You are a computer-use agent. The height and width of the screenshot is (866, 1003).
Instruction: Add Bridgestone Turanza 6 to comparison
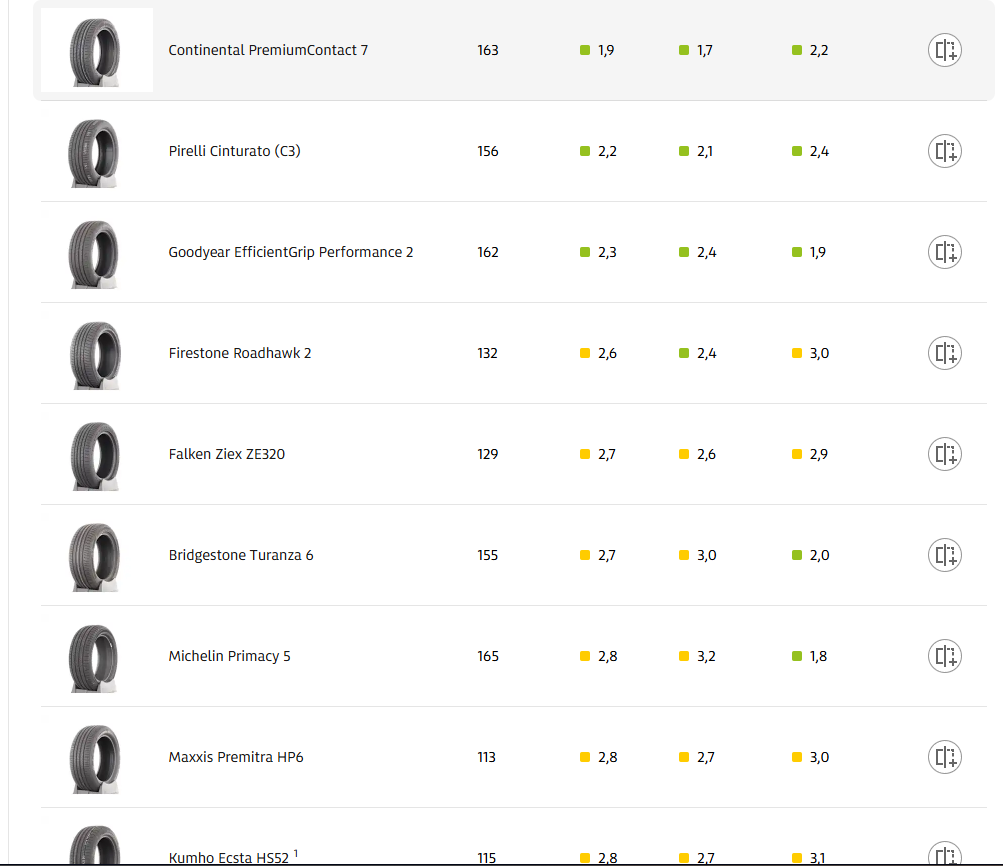[944, 555]
